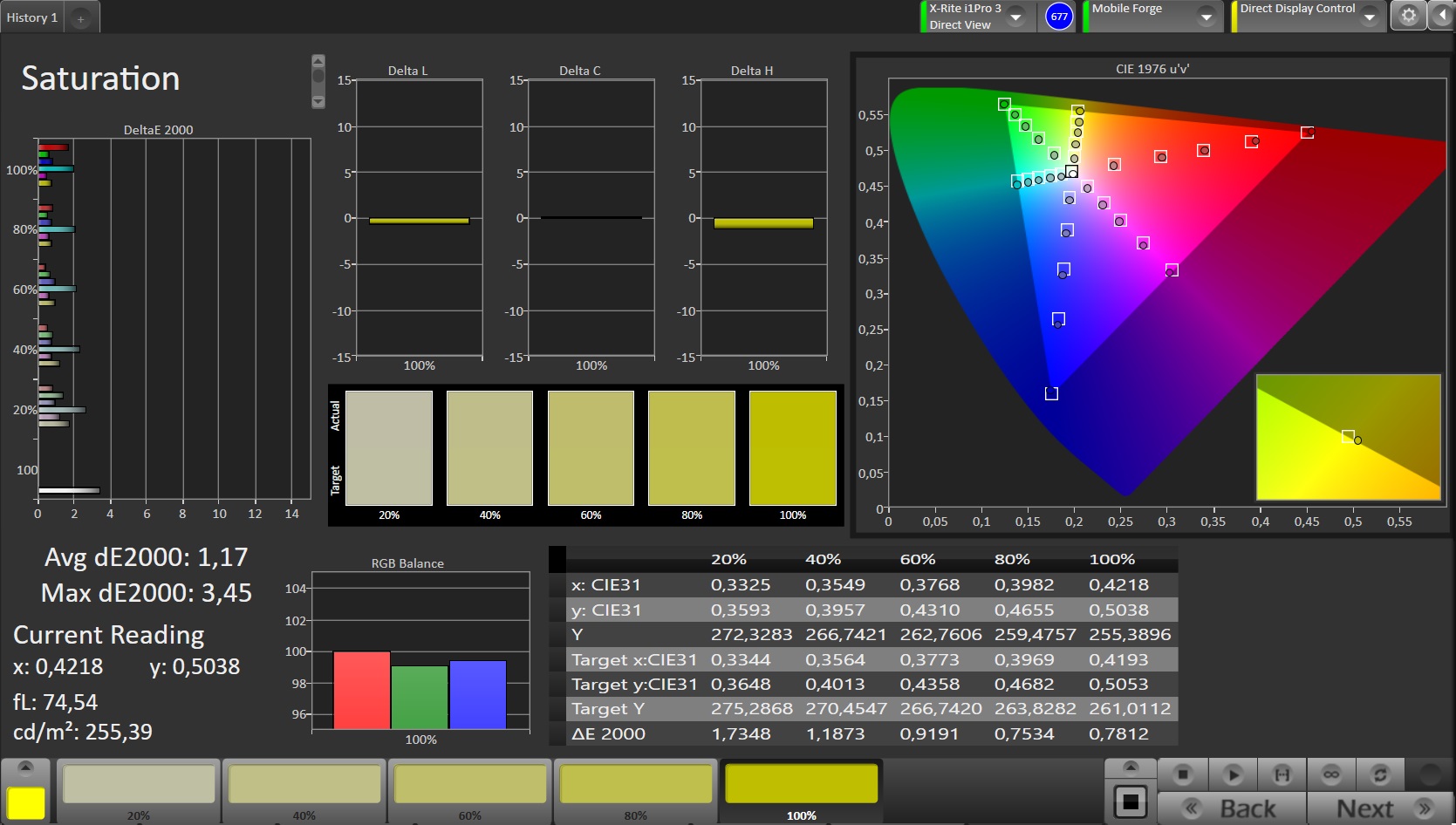Select the 20% saturation patch in bottom strip
This screenshot has width=1456, height=825.
click(x=139, y=785)
